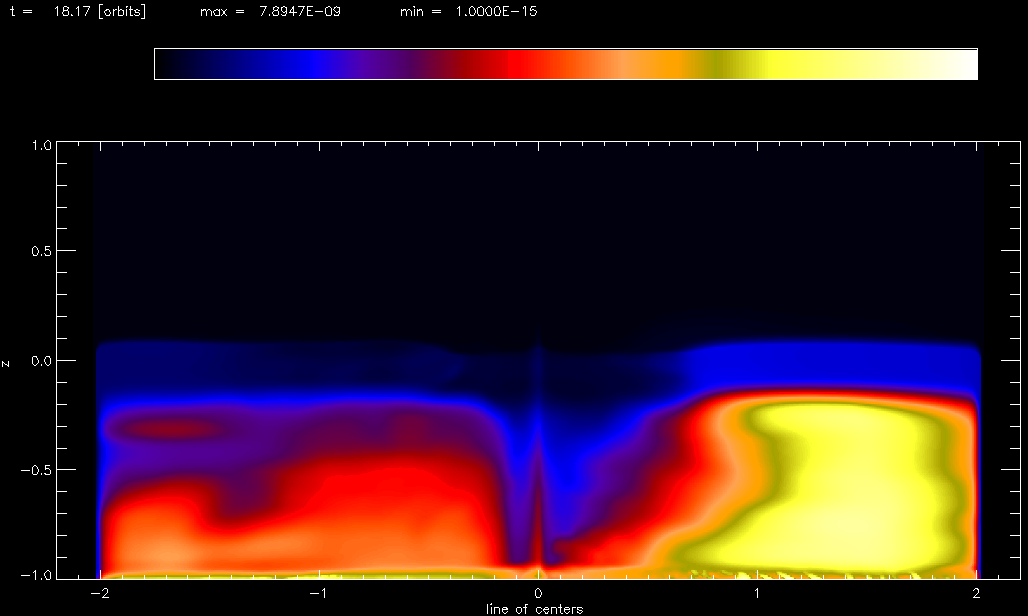Click the white right end of the colorbar

click(x=965, y=64)
